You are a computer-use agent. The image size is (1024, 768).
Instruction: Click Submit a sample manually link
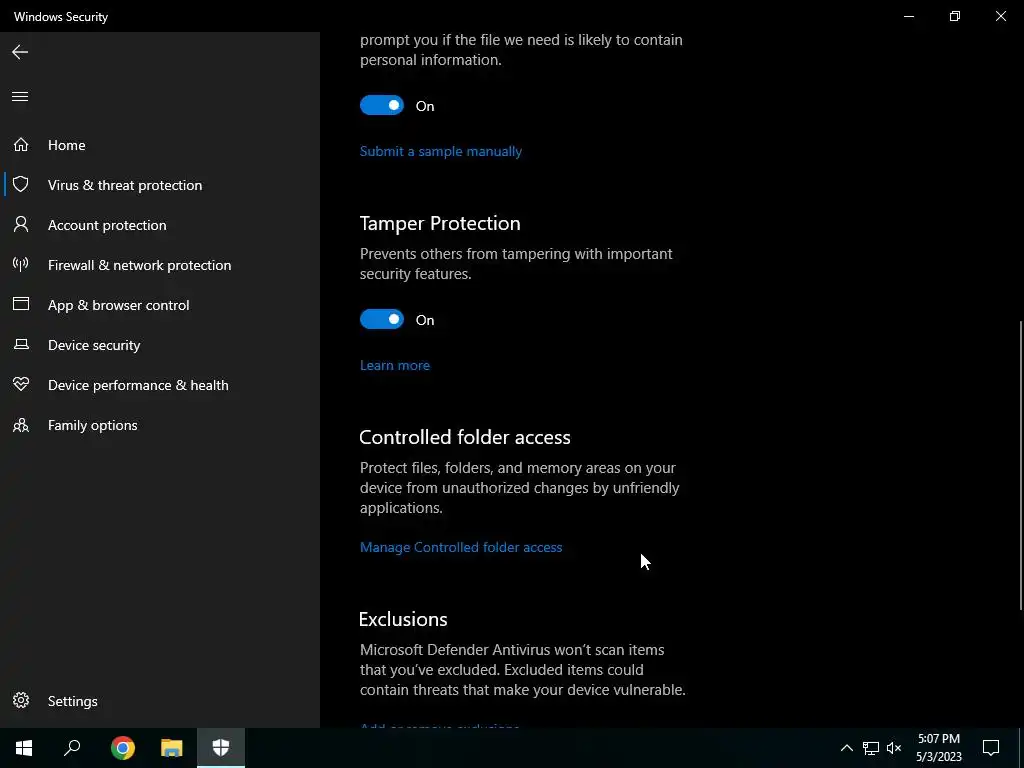pos(441,151)
